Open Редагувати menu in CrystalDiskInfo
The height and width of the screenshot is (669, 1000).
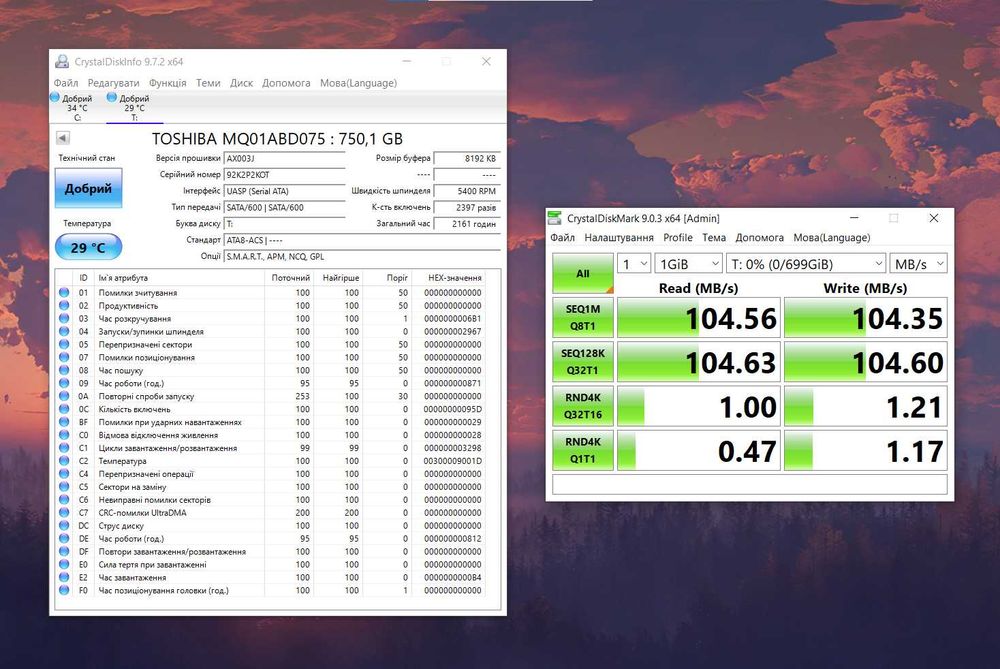(114, 83)
